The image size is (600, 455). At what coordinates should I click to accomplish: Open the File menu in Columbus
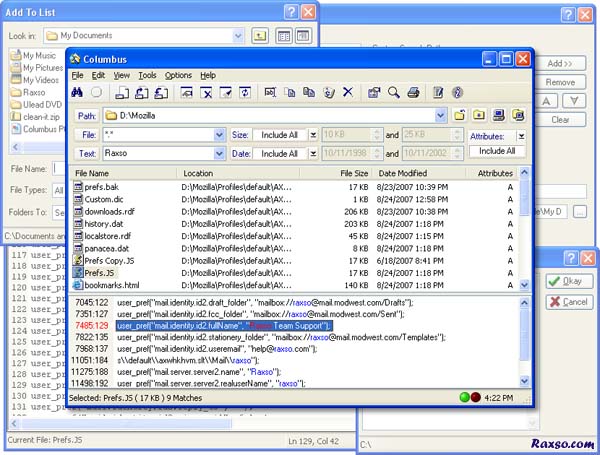click(x=78, y=75)
